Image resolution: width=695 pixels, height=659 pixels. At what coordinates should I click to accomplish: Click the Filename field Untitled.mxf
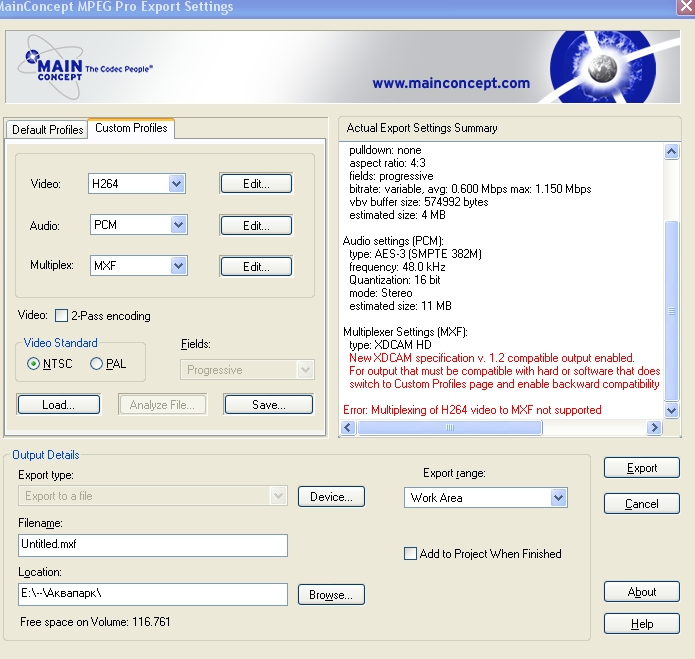click(x=153, y=545)
